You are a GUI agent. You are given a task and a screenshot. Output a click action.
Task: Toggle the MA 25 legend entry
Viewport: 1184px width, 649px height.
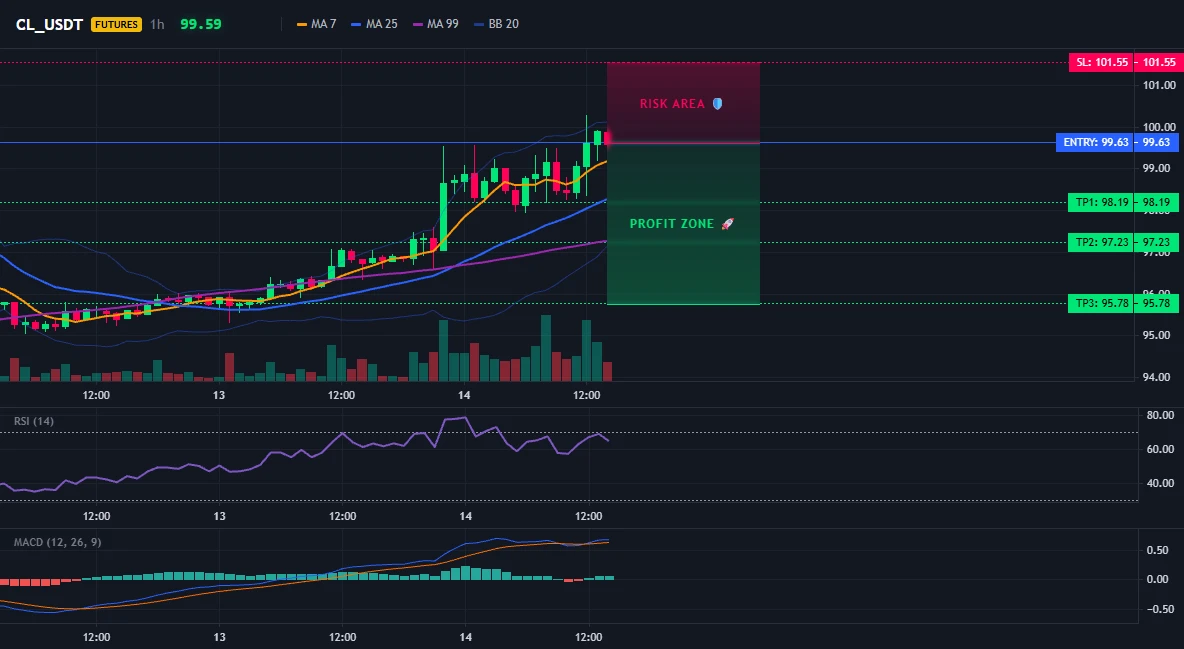click(374, 24)
